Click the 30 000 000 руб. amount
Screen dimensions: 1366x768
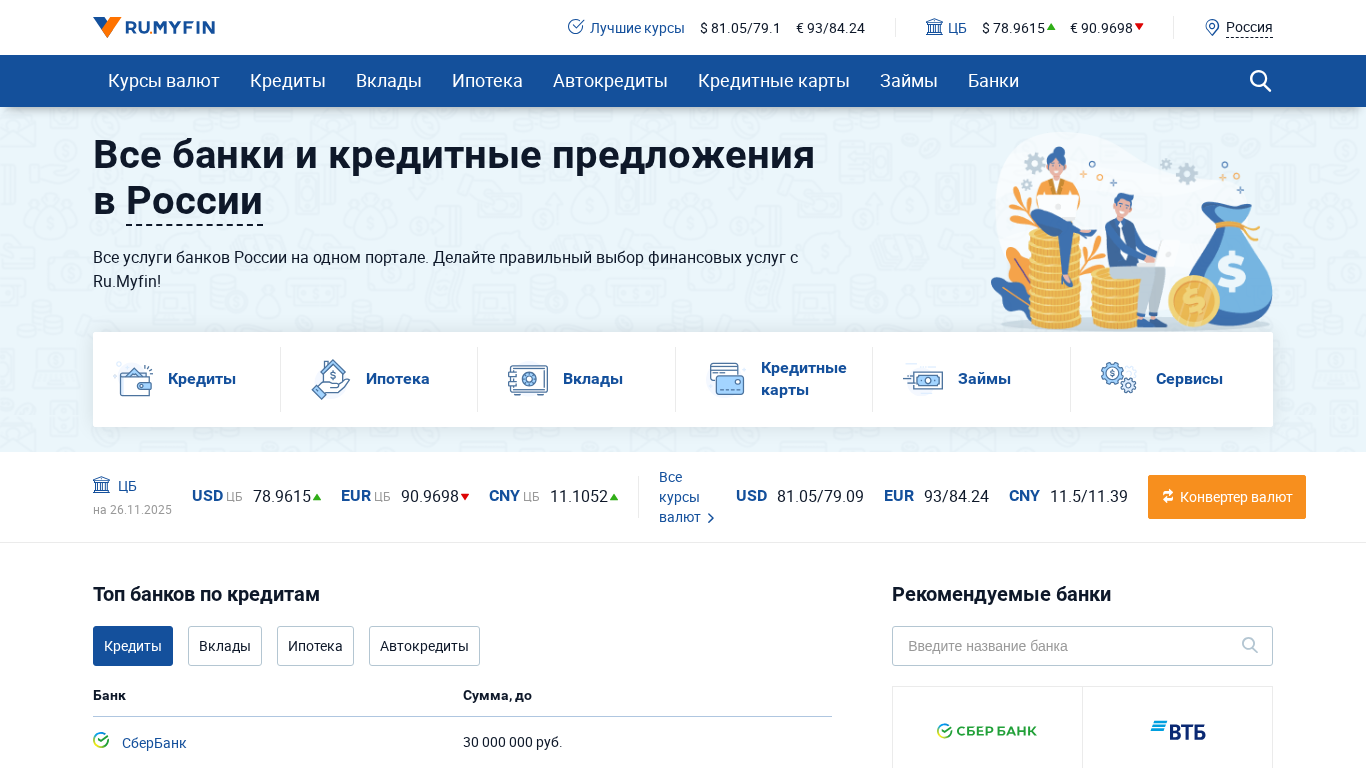click(513, 742)
